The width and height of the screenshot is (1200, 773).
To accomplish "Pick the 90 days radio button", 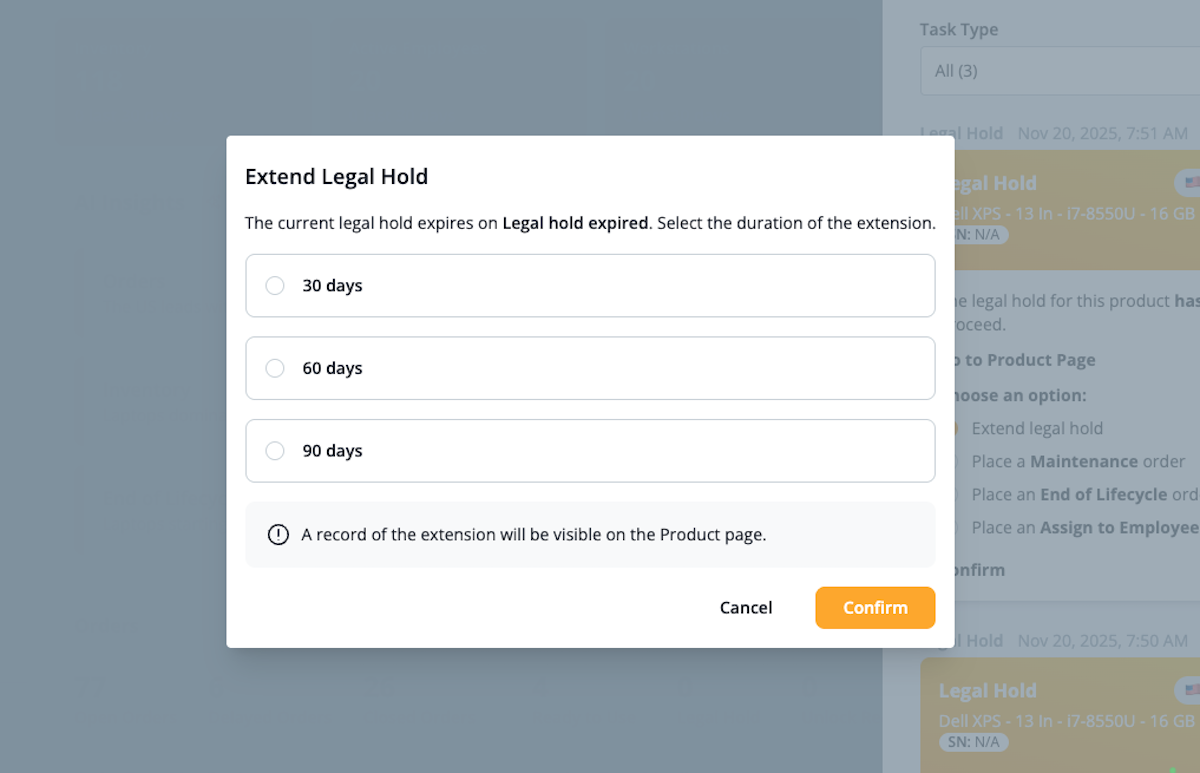I will coord(275,451).
